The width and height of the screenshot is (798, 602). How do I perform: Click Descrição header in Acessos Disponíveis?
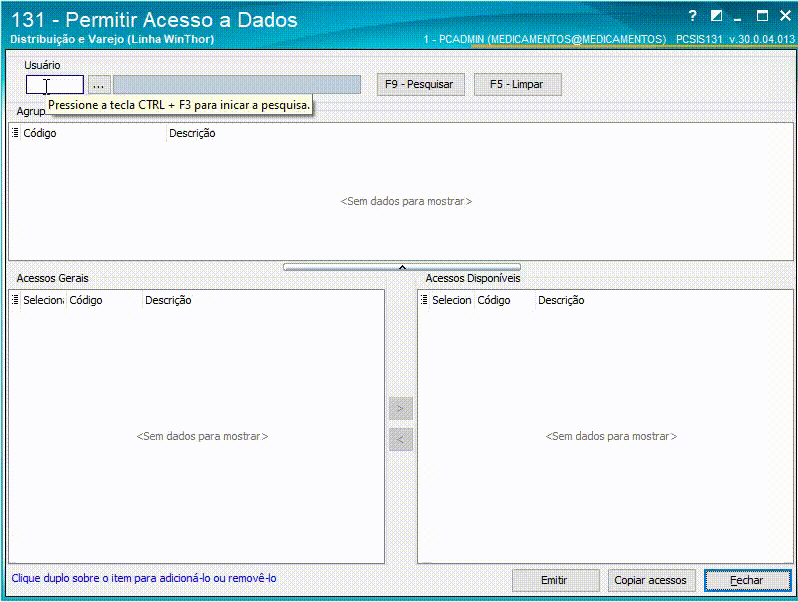click(x=663, y=300)
